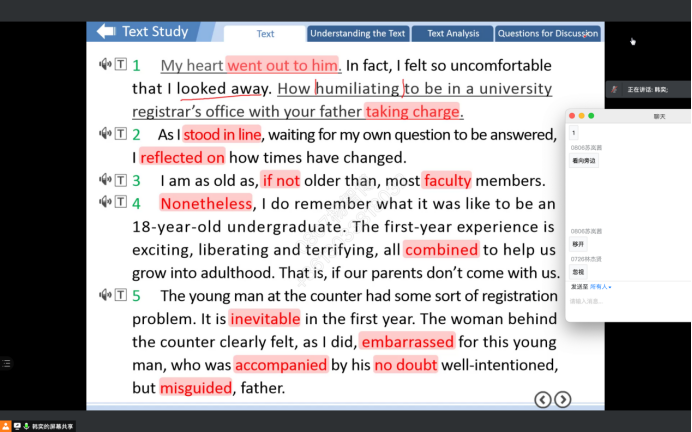The width and height of the screenshot is (692, 432).
Task: Click the highlighted phrase "went out to him"
Action: click(x=283, y=66)
